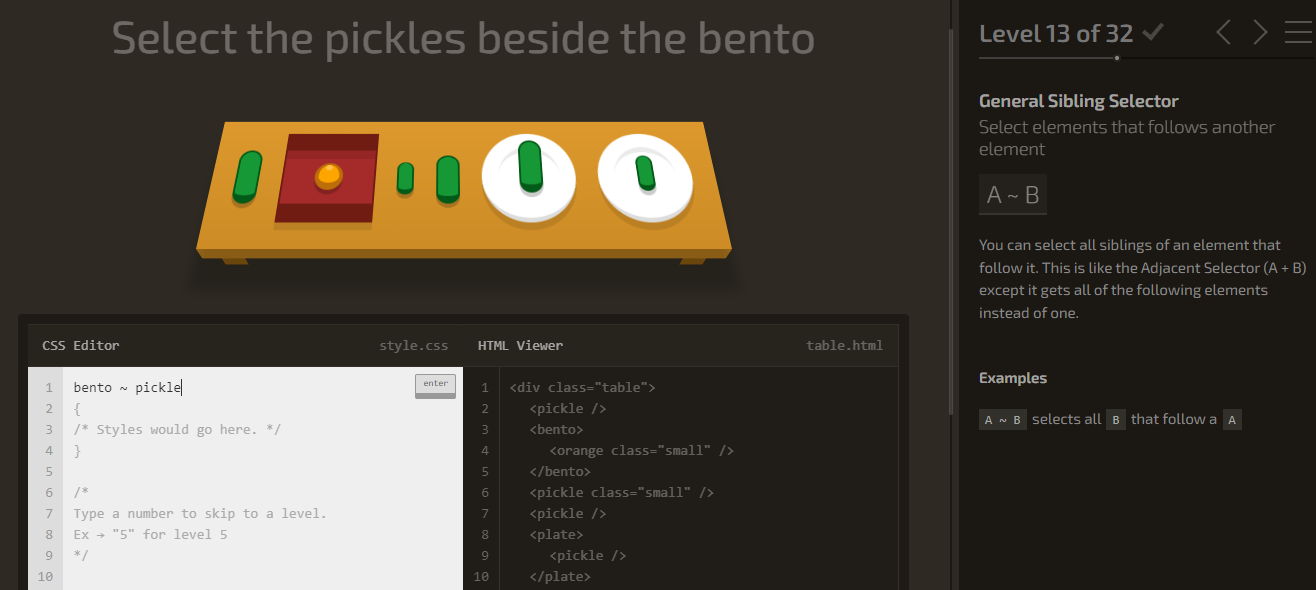Navigate to the previous level using the left chevron
The image size is (1316, 590).
click(x=1222, y=32)
